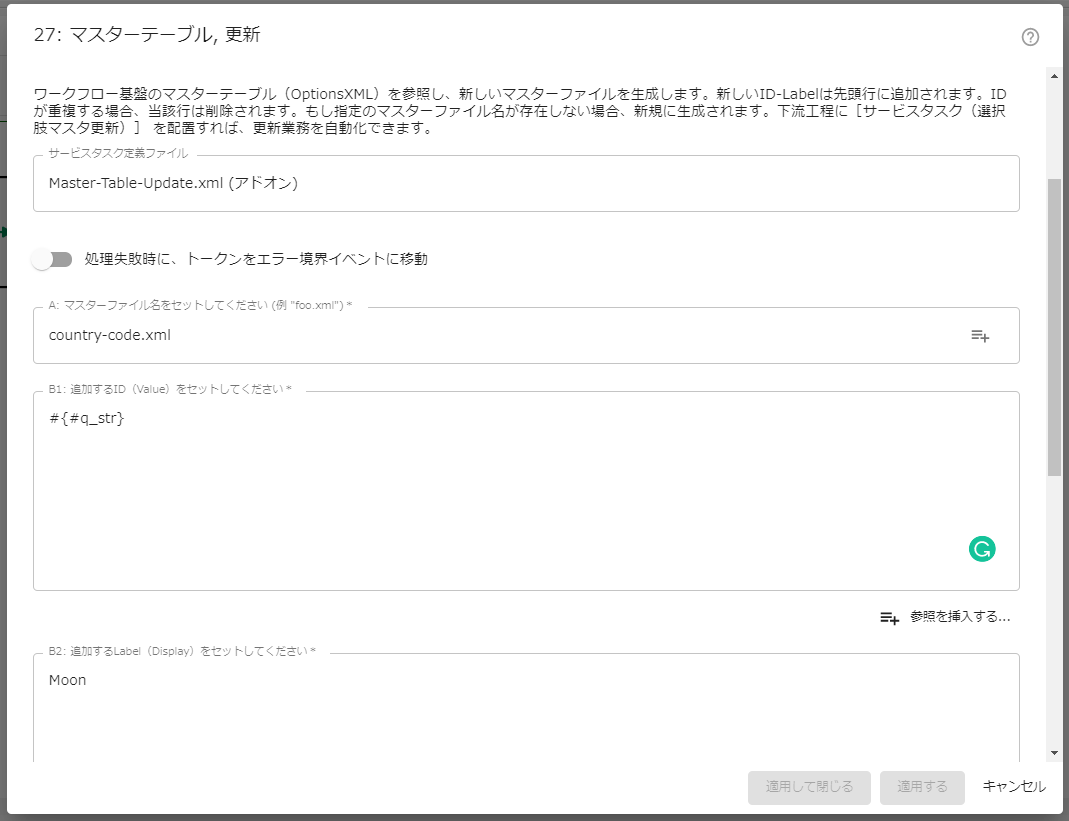The width and height of the screenshot is (1069, 821).
Task: Click insert-reference icon next to 参照を挿入する label
Action: pos(889,618)
